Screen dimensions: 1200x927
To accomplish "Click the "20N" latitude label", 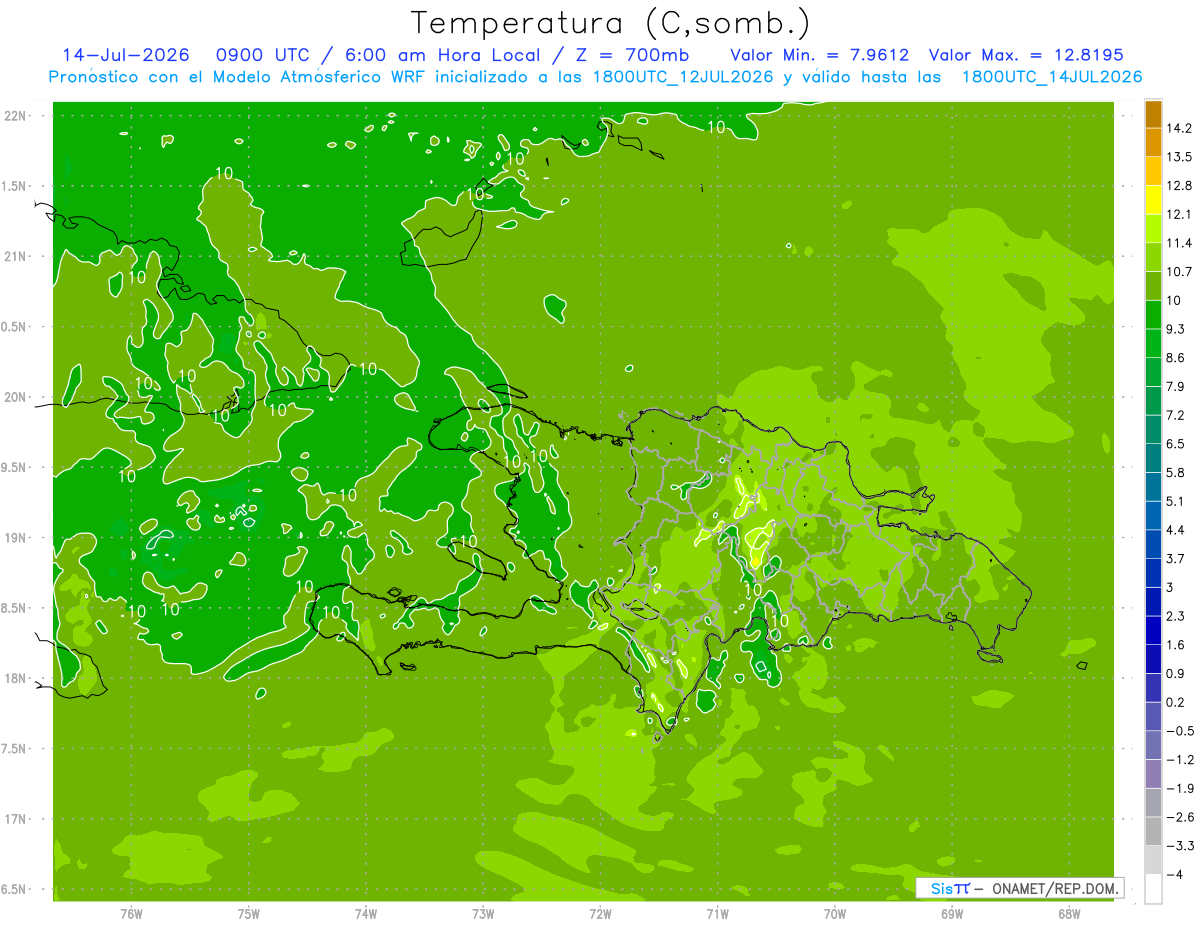I will [x=17, y=397].
